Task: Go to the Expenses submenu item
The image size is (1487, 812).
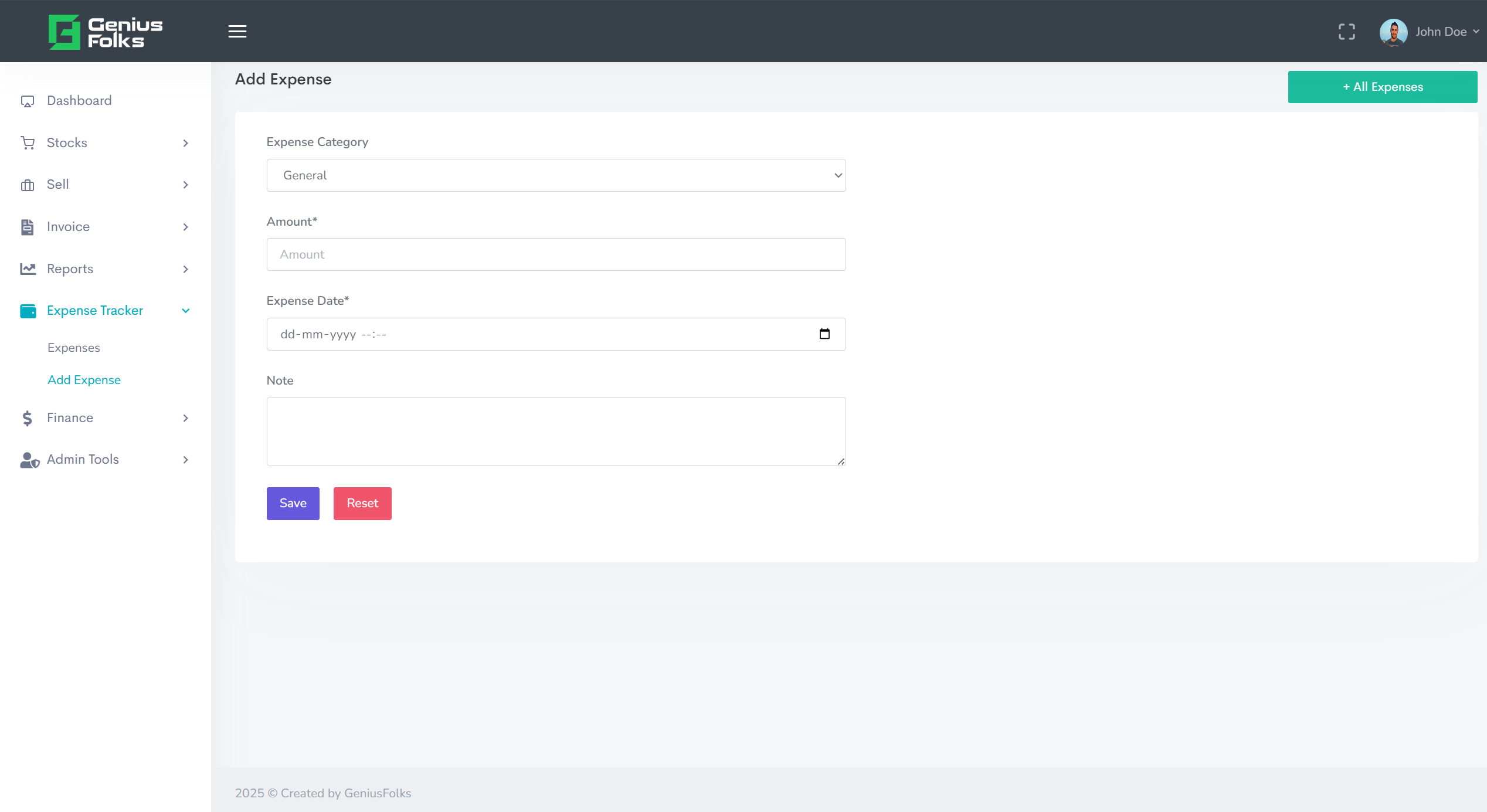Action: pos(74,348)
